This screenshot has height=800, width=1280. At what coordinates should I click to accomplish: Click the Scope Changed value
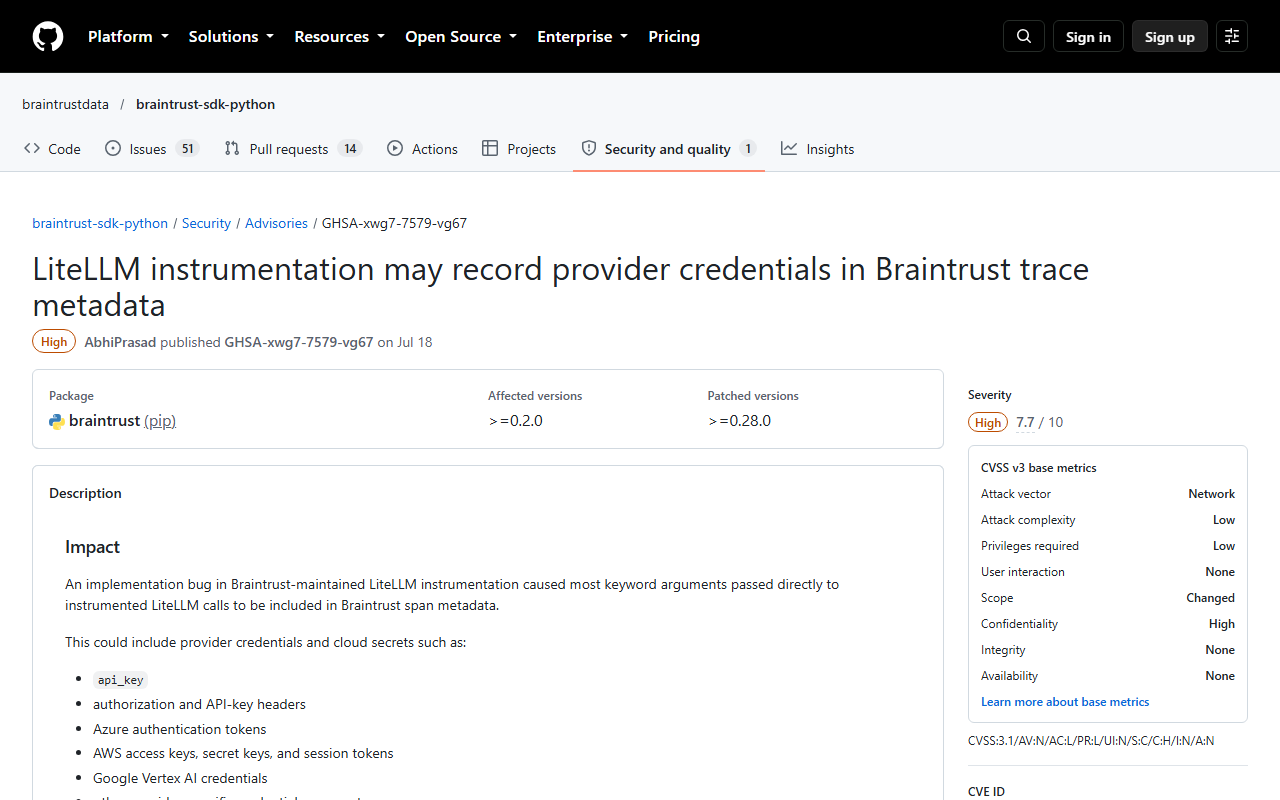(x=1210, y=598)
